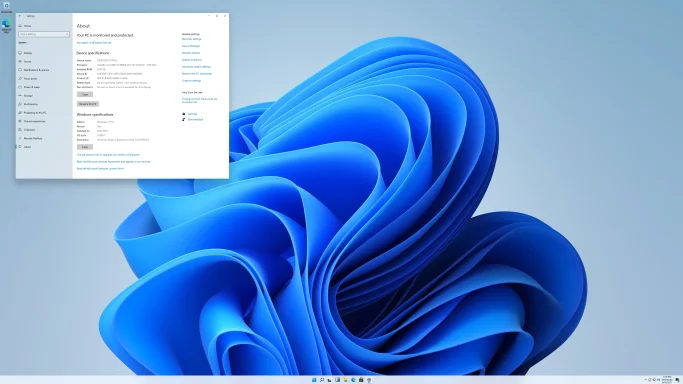This screenshot has height=384, width=683.
Task: Copy the Windows specifications
Action: (85, 147)
